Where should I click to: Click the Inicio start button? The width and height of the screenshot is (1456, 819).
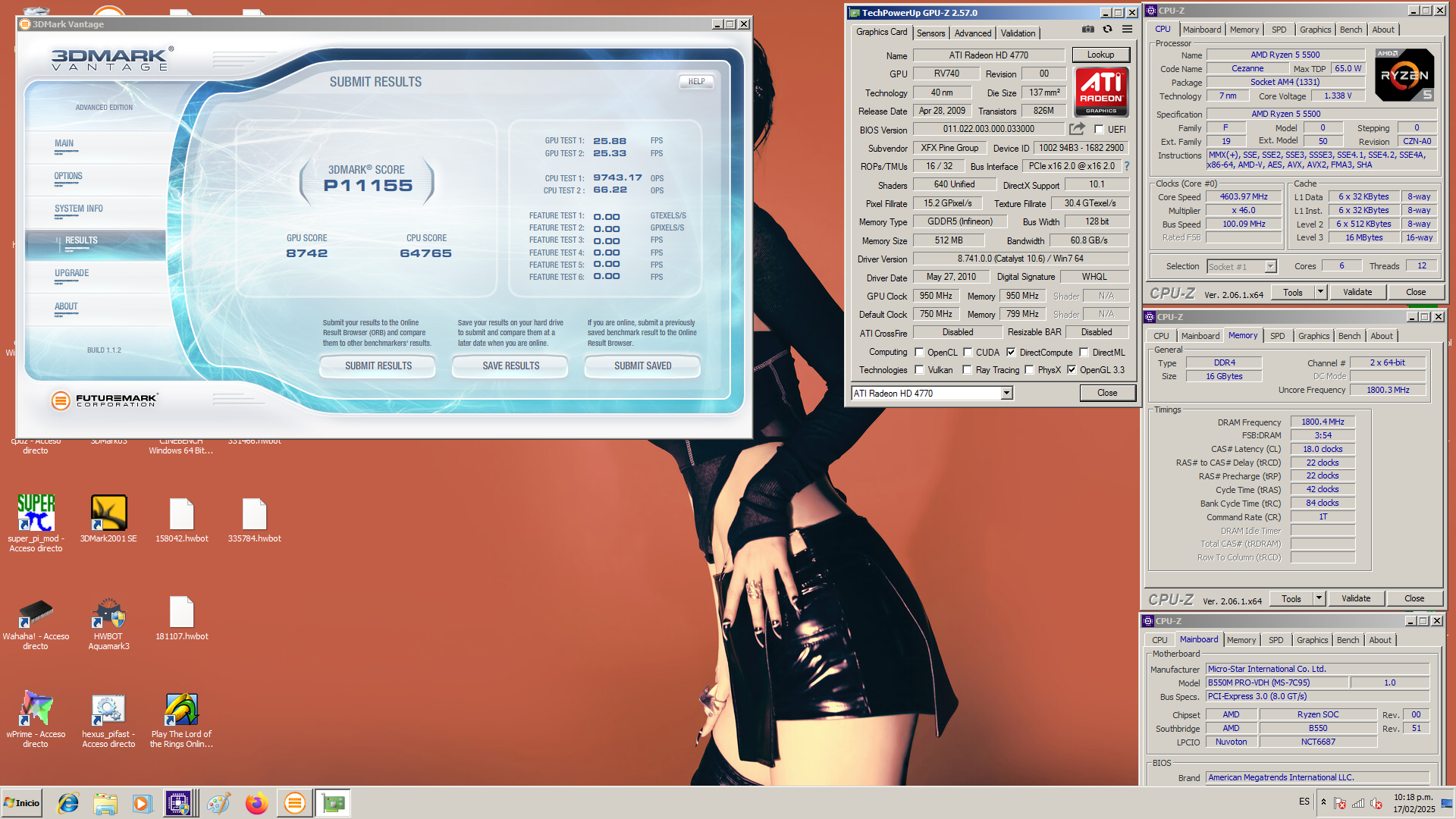tap(22, 803)
